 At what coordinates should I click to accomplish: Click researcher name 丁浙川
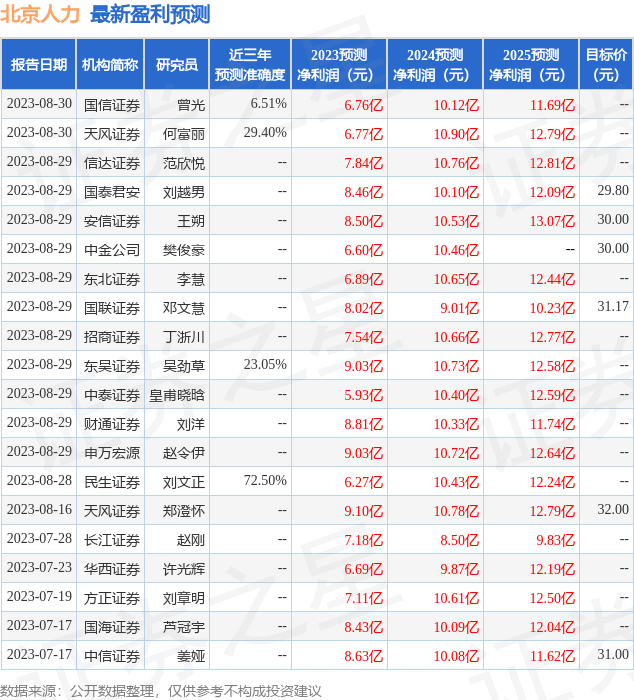click(184, 338)
